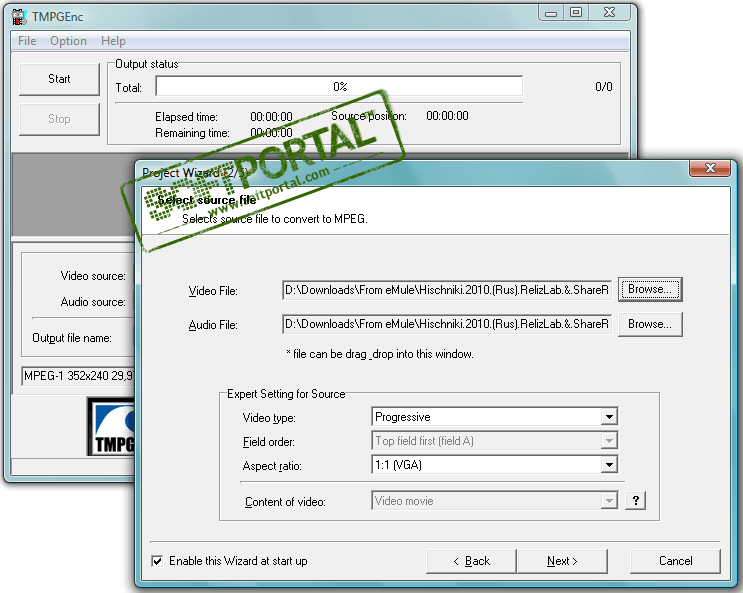This screenshot has width=743, height=593.
Task: Click the Start button in TMPGEnc window
Action: click(59, 79)
